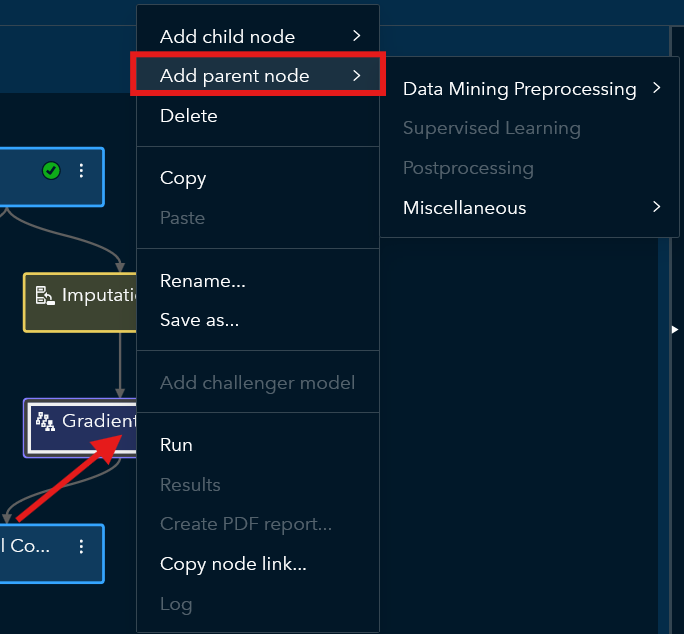The height and width of the screenshot is (634, 684).
Task: Click the Miscellaneous menu entry
Action: coord(465,208)
